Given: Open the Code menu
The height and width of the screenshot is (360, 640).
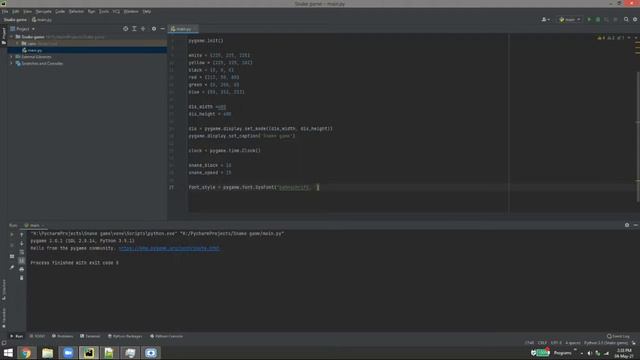Looking at the screenshot, I should (x=60, y=11).
